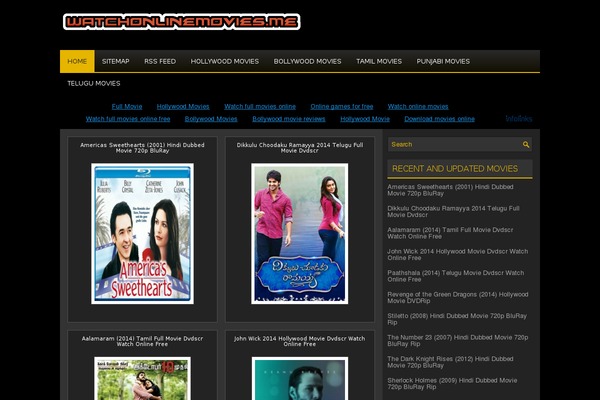Click John Wick 2014 card title
Viewport: 600px width, 400px height.
coord(300,341)
